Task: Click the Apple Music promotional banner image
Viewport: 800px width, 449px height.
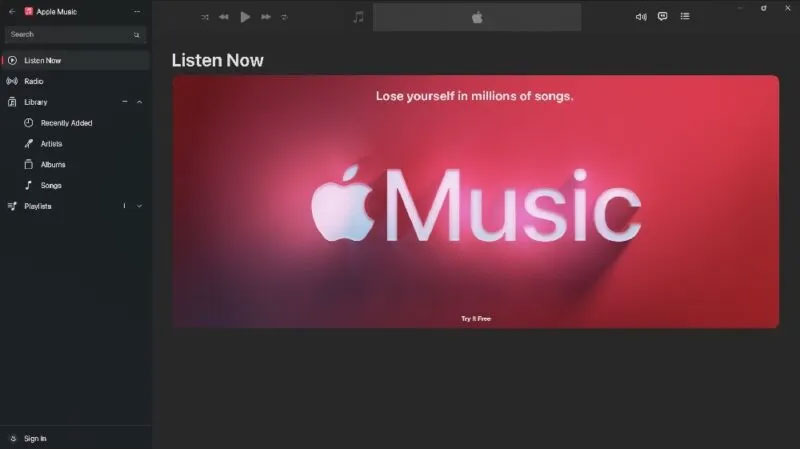Action: (x=476, y=202)
